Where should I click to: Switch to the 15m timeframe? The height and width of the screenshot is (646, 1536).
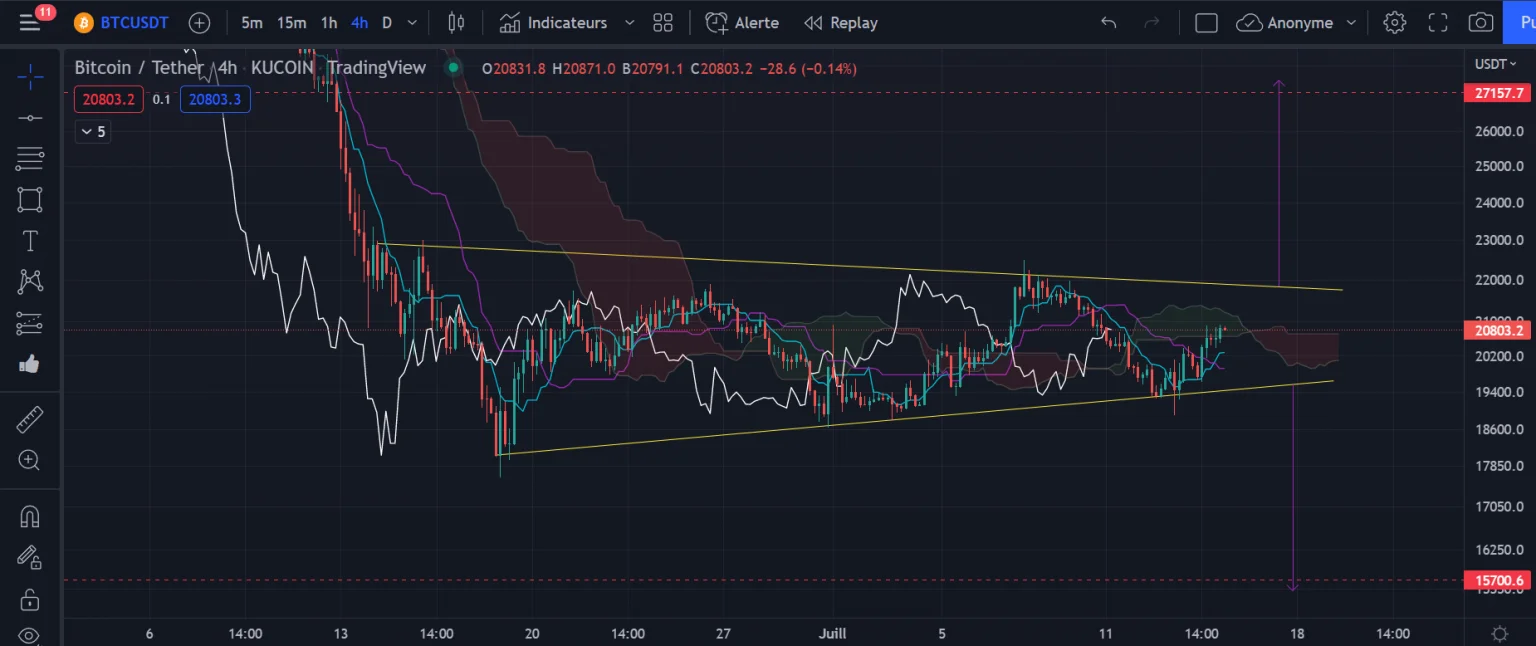click(x=292, y=22)
